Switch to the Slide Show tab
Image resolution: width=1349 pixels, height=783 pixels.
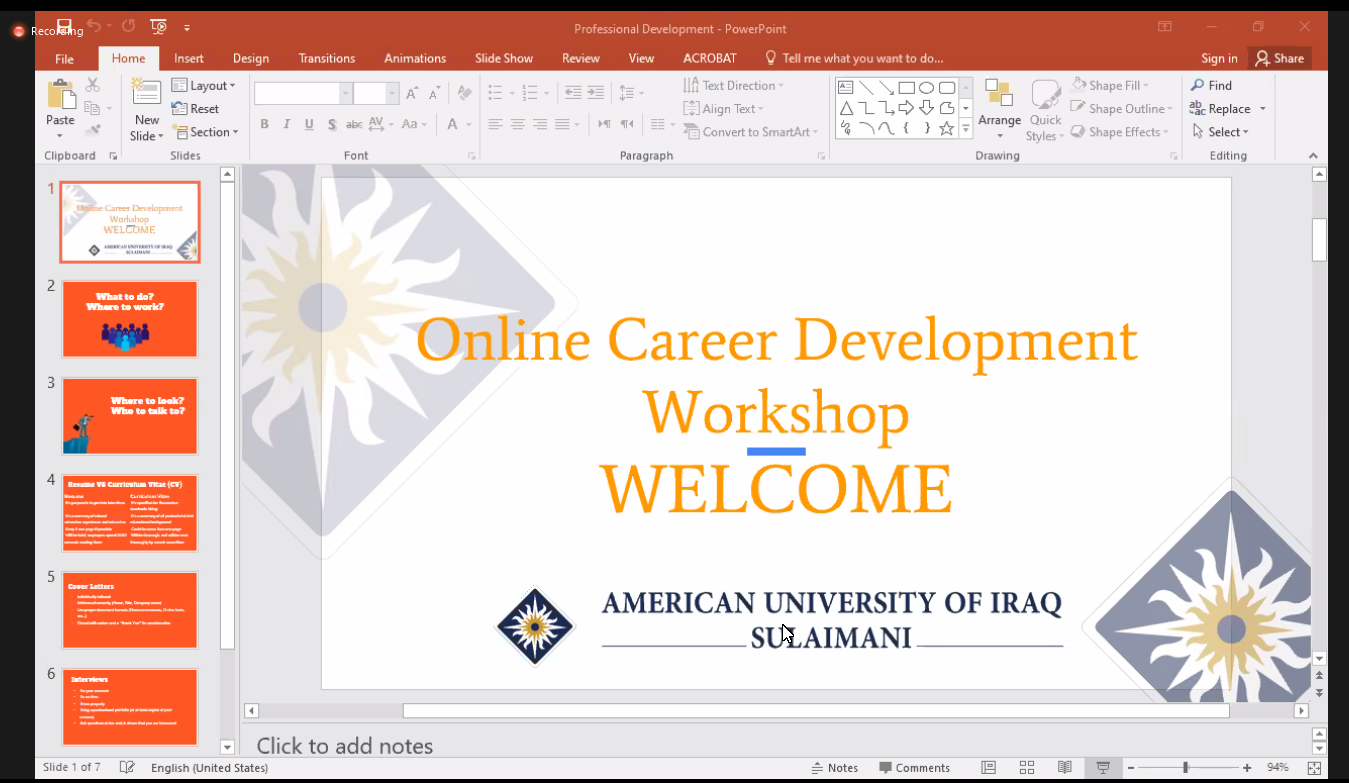(504, 58)
